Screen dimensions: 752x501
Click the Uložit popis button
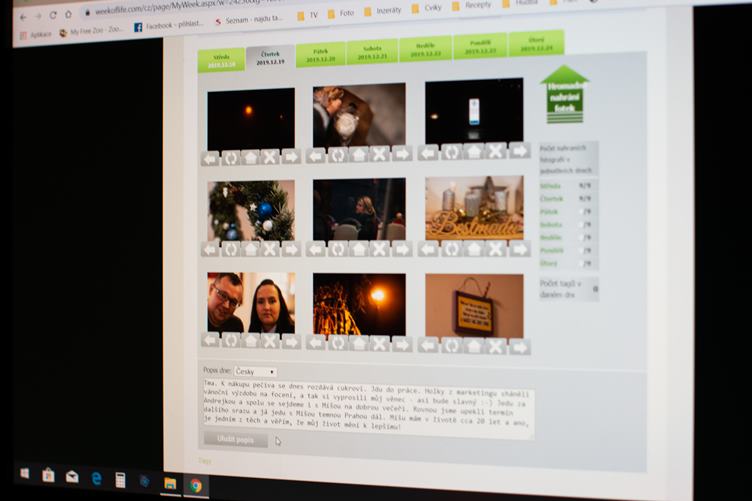[x=235, y=440]
